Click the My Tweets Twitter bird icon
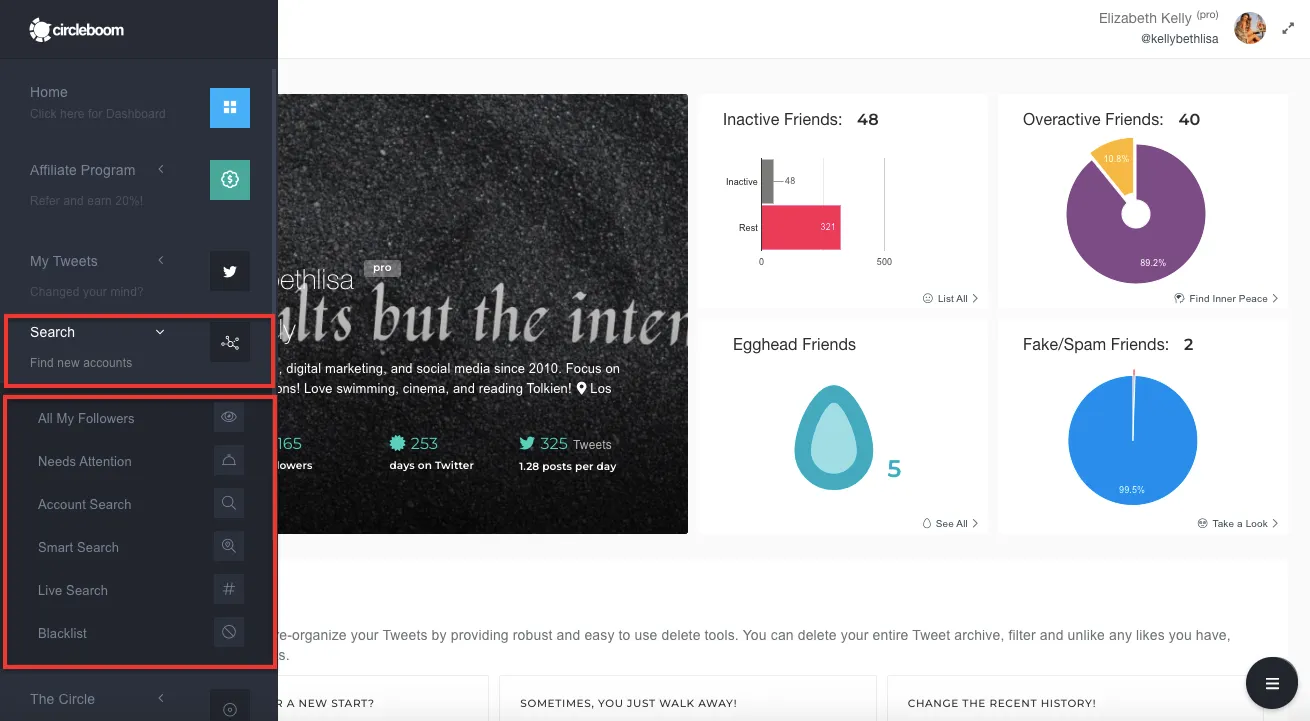 (x=230, y=271)
